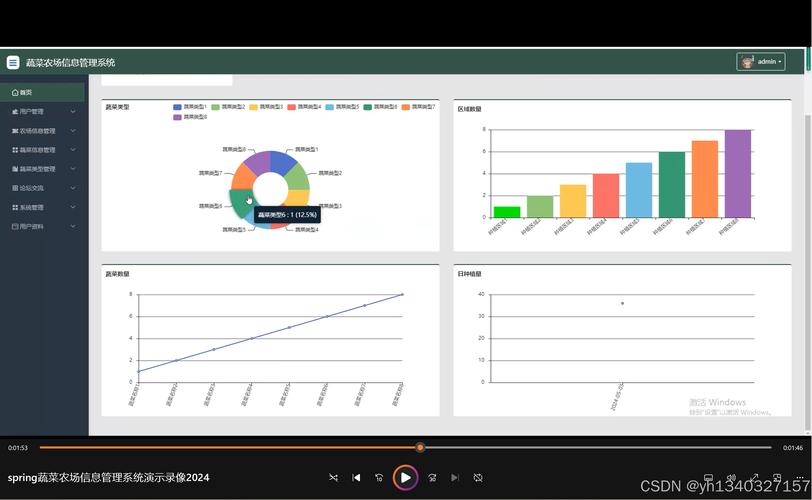Click the data point in 日种植量 chart
Image resolution: width=812 pixels, height=500 pixels.
622,303
